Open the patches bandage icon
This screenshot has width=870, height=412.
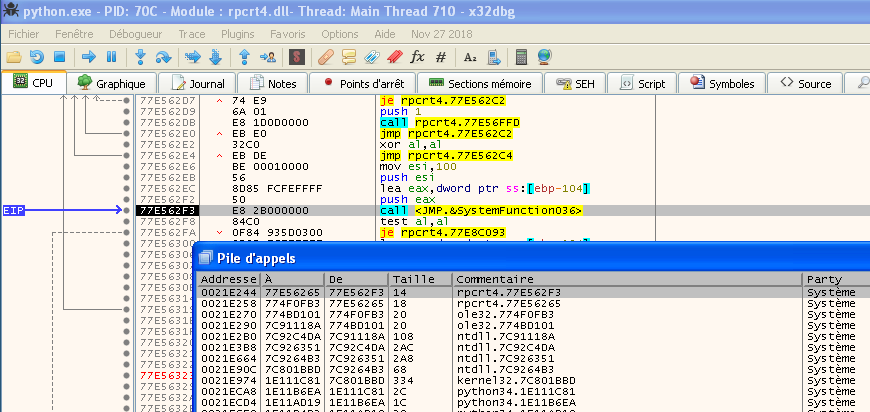point(326,57)
